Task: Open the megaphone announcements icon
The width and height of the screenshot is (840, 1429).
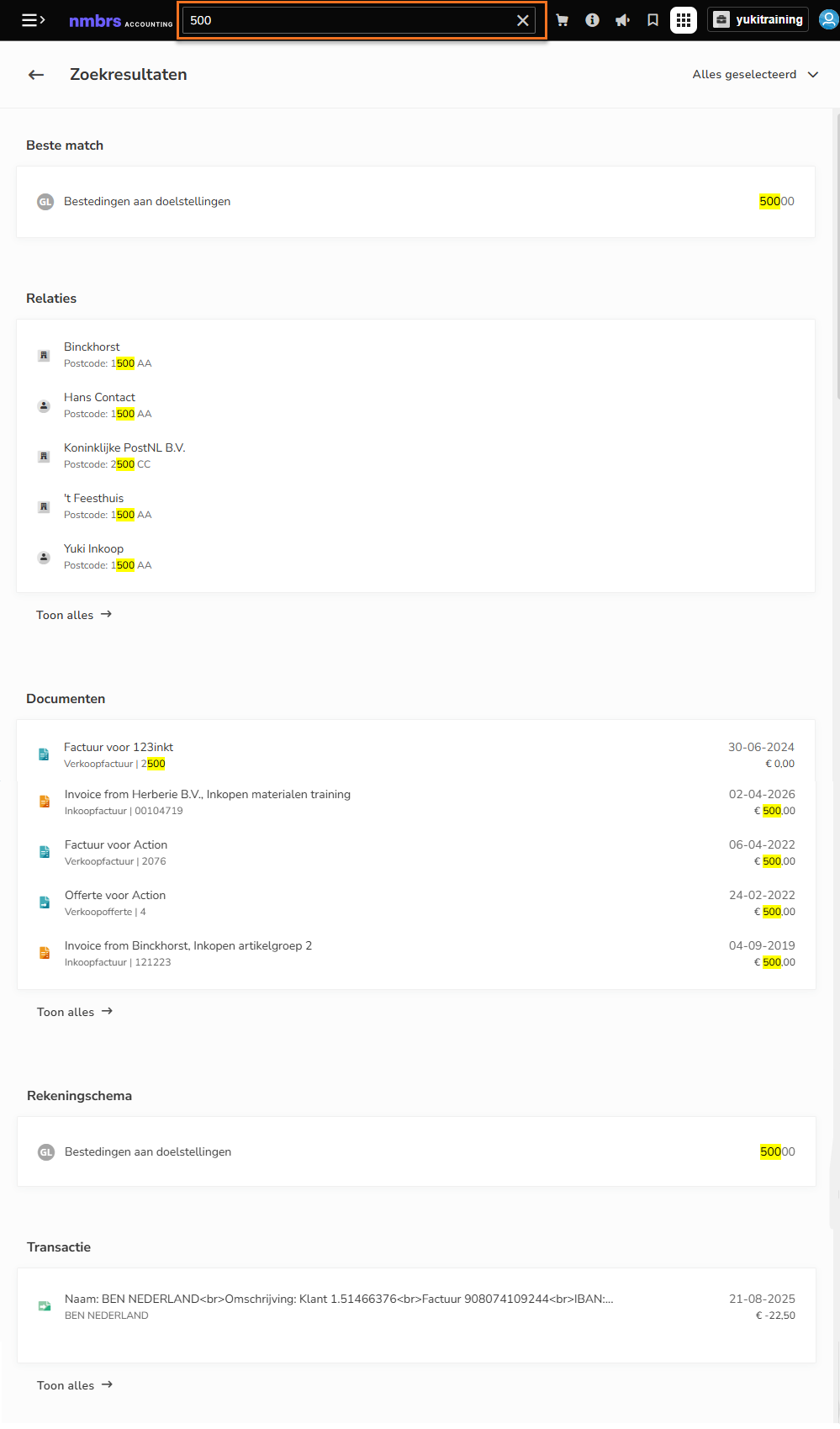Action: tap(622, 20)
